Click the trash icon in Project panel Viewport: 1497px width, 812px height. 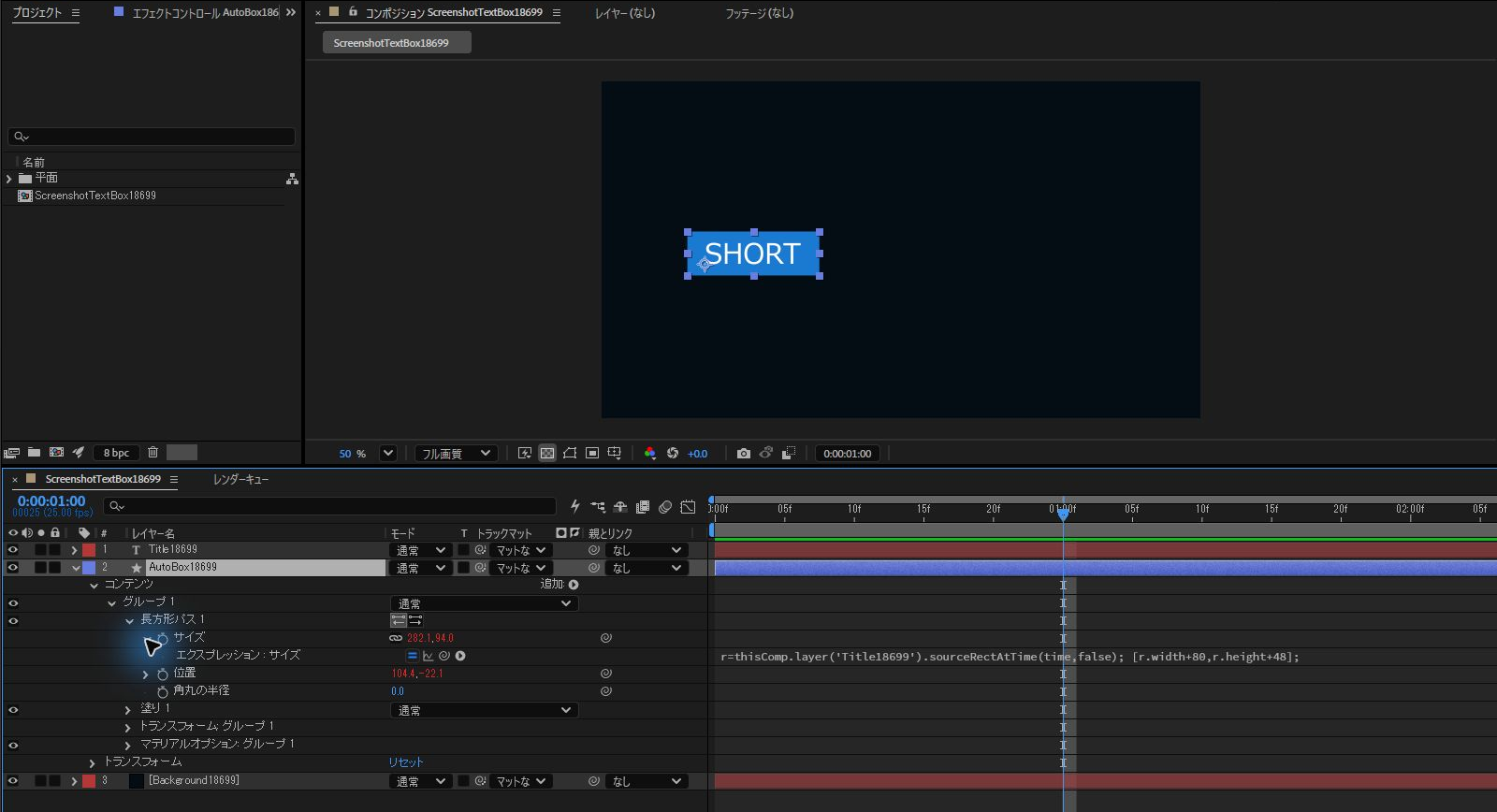[x=153, y=453]
